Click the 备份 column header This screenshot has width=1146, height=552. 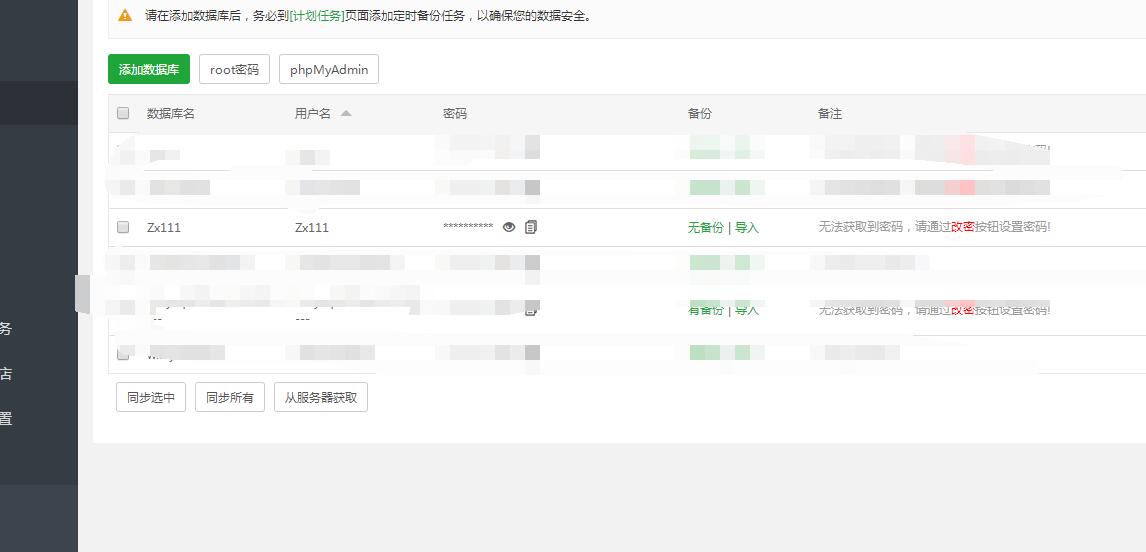click(x=700, y=114)
